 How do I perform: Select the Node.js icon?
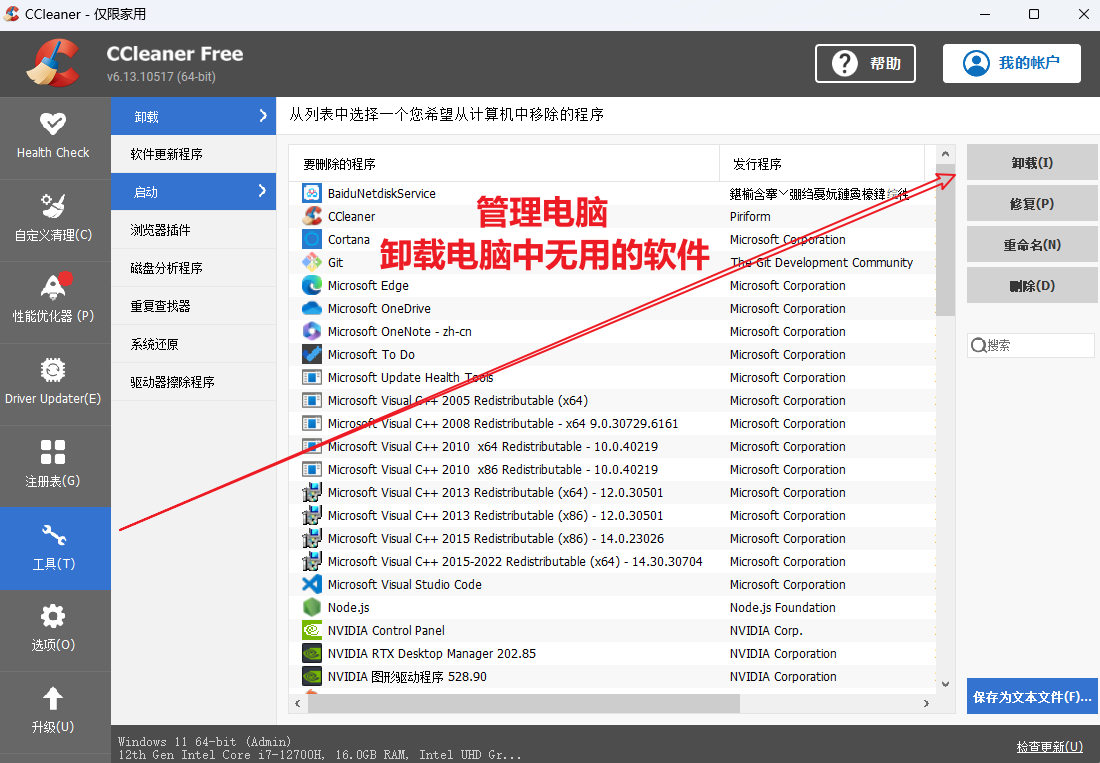click(311, 607)
